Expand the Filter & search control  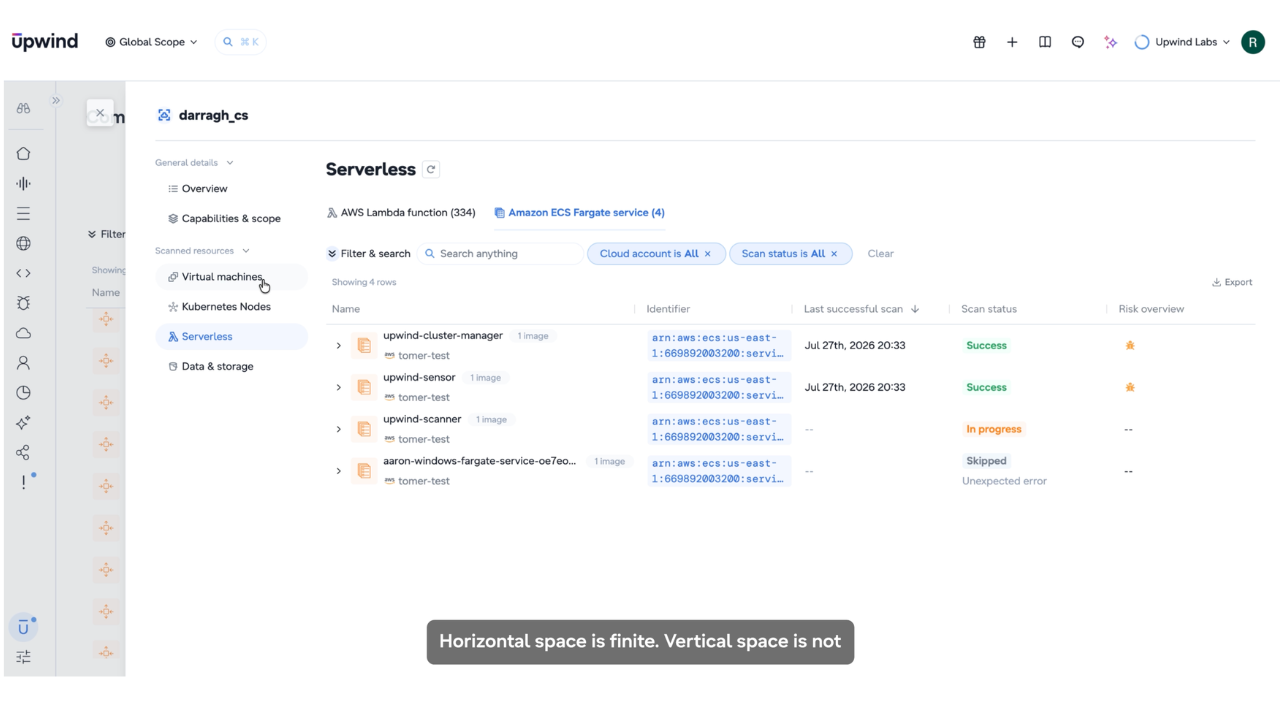369,254
